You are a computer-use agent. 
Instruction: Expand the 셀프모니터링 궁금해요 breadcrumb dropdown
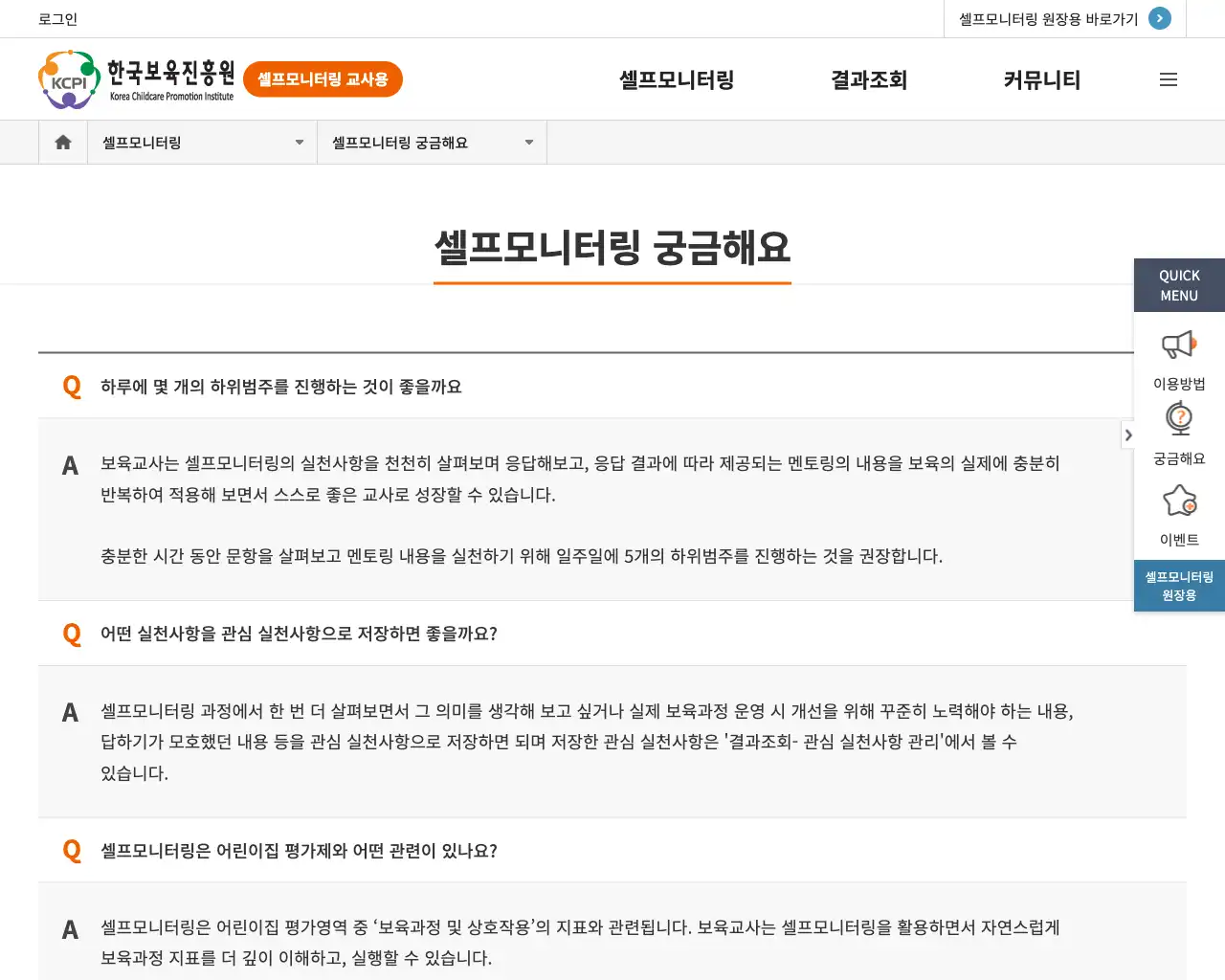click(x=432, y=143)
